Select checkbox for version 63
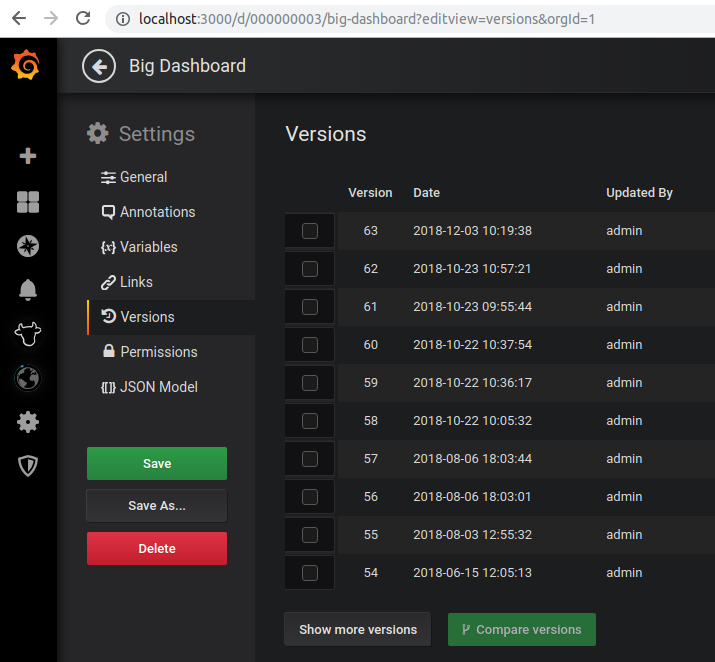This screenshot has height=662, width=715. pos(310,231)
